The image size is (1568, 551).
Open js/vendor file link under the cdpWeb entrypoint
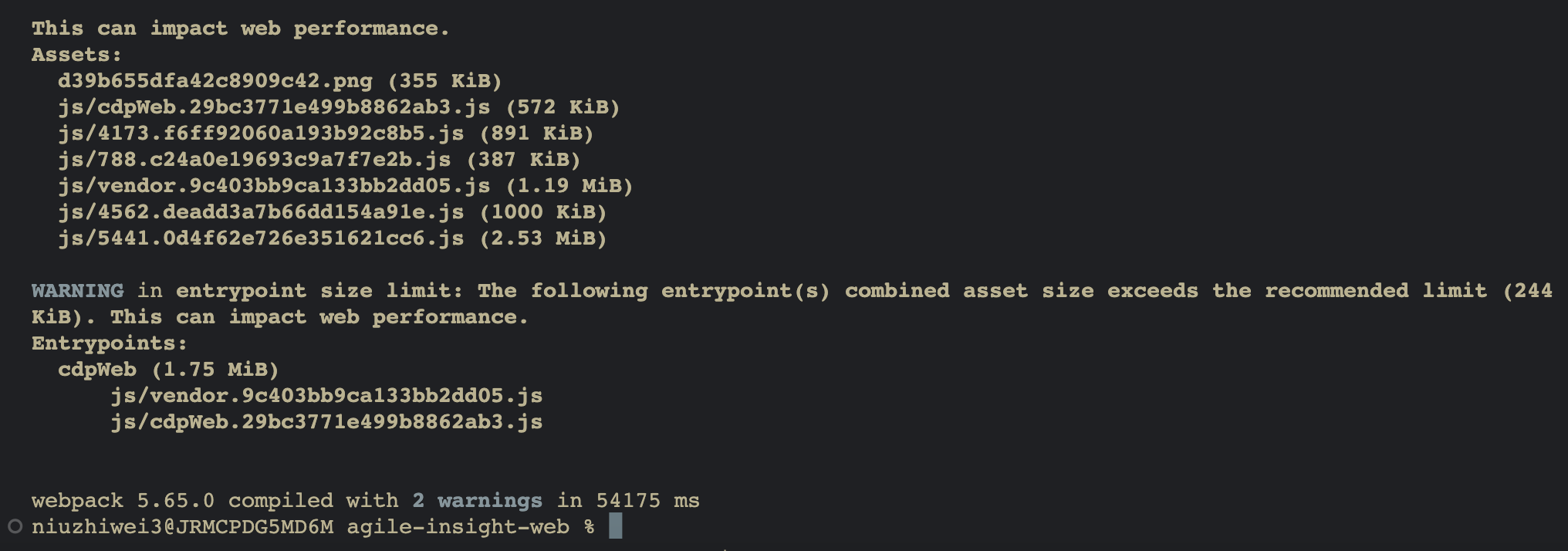click(x=326, y=396)
